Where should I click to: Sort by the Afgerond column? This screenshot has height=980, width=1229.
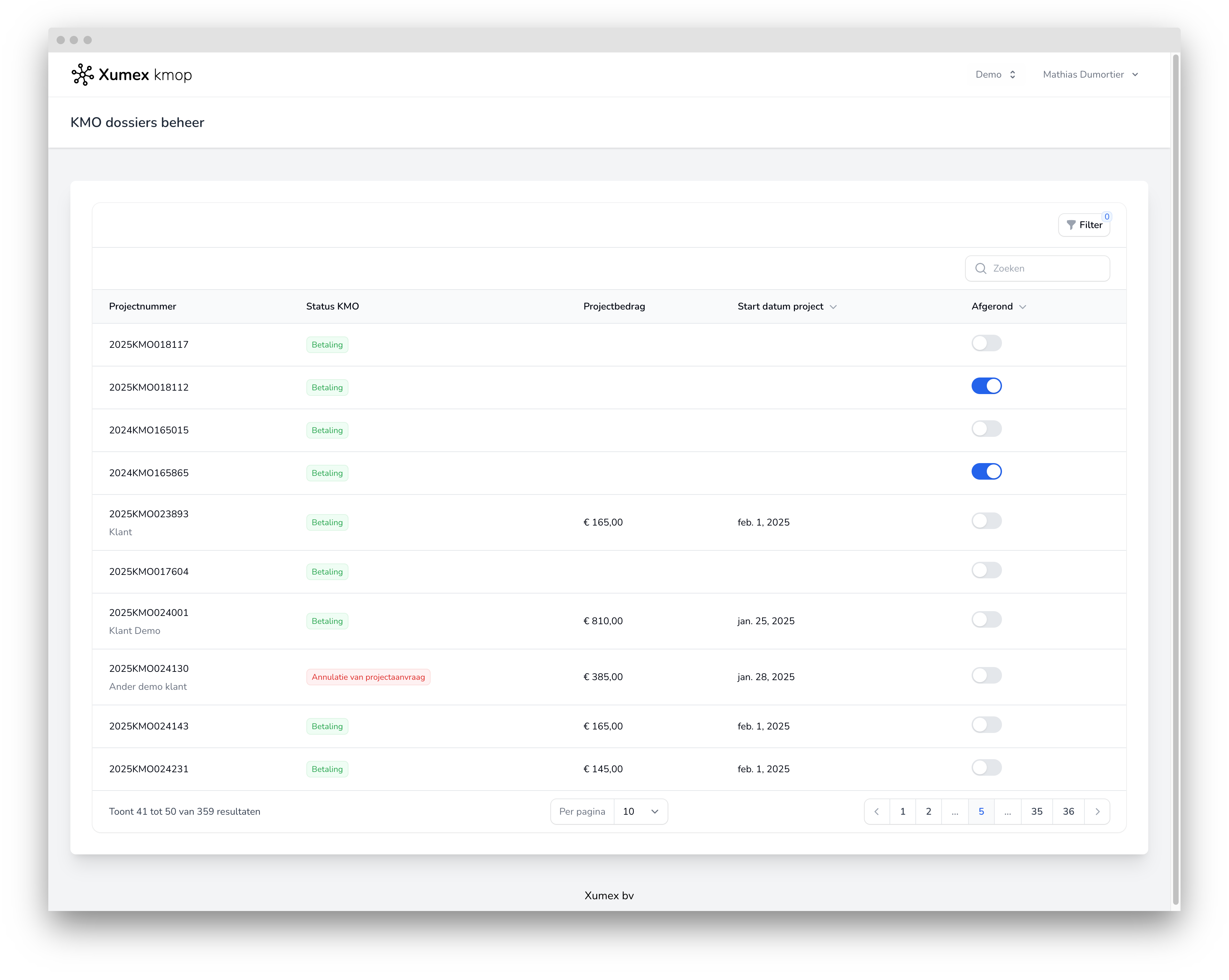999,306
